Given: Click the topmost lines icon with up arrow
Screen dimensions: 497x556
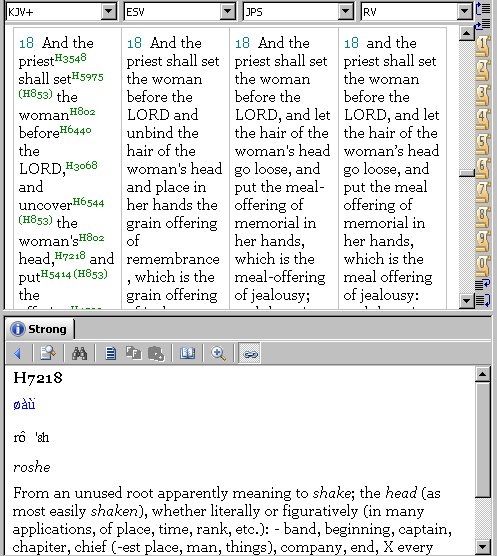Looking at the screenshot, I should coord(483,9).
